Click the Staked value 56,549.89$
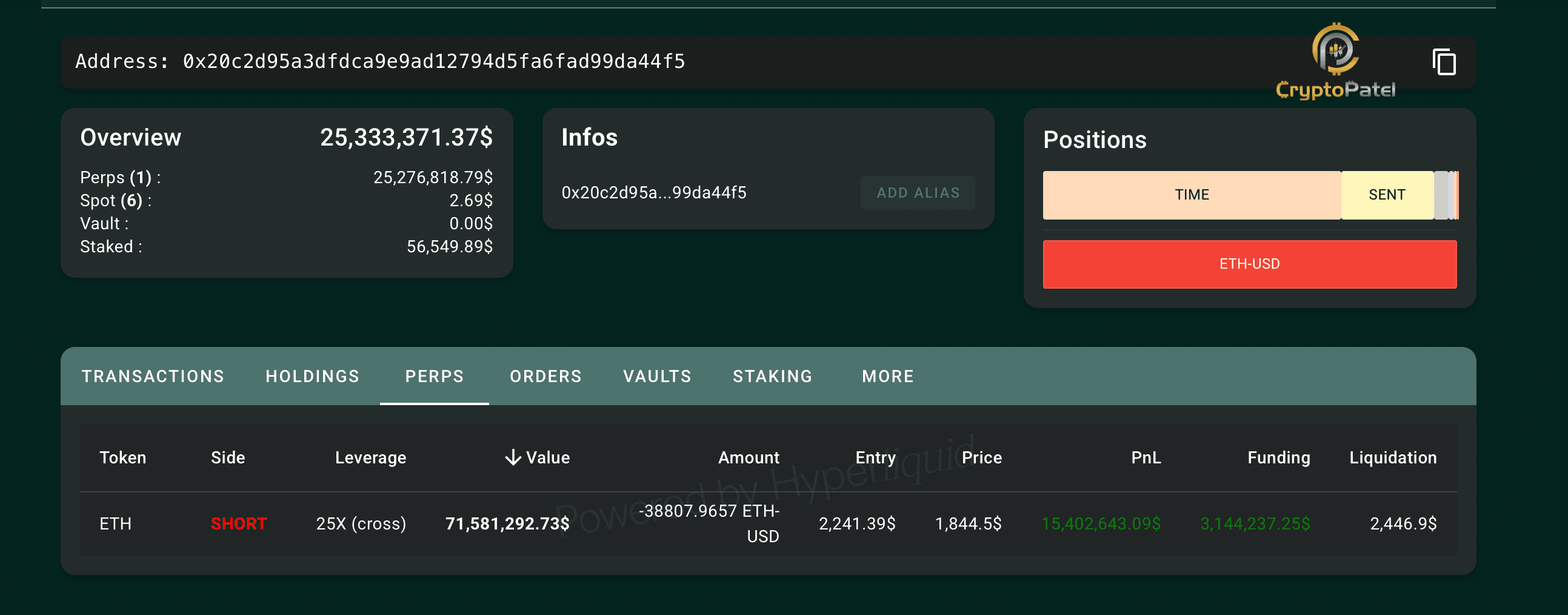Viewport: 1568px width, 615px height. [449, 247]
